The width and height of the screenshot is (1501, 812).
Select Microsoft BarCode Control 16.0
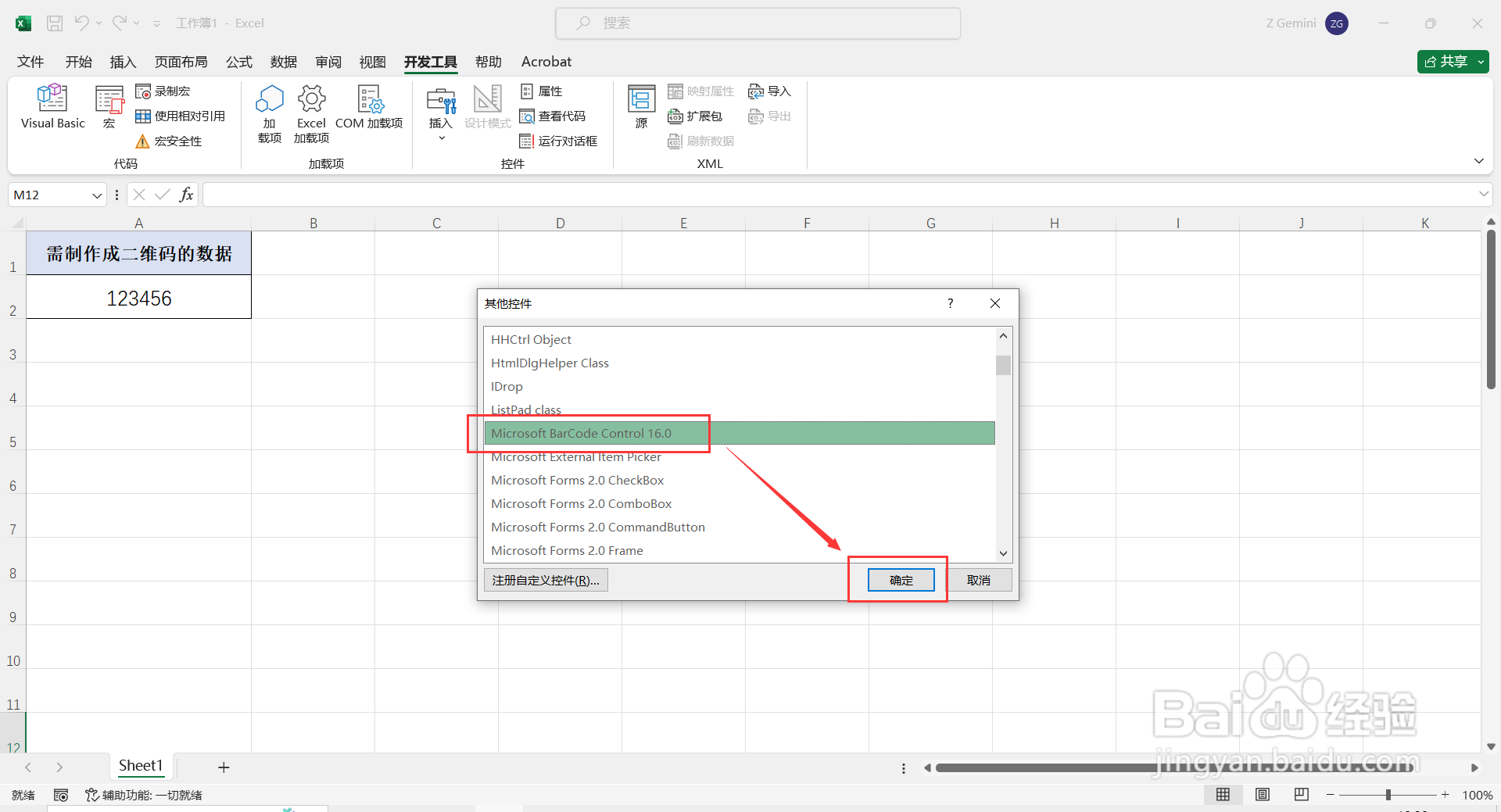tap(739, 433)
